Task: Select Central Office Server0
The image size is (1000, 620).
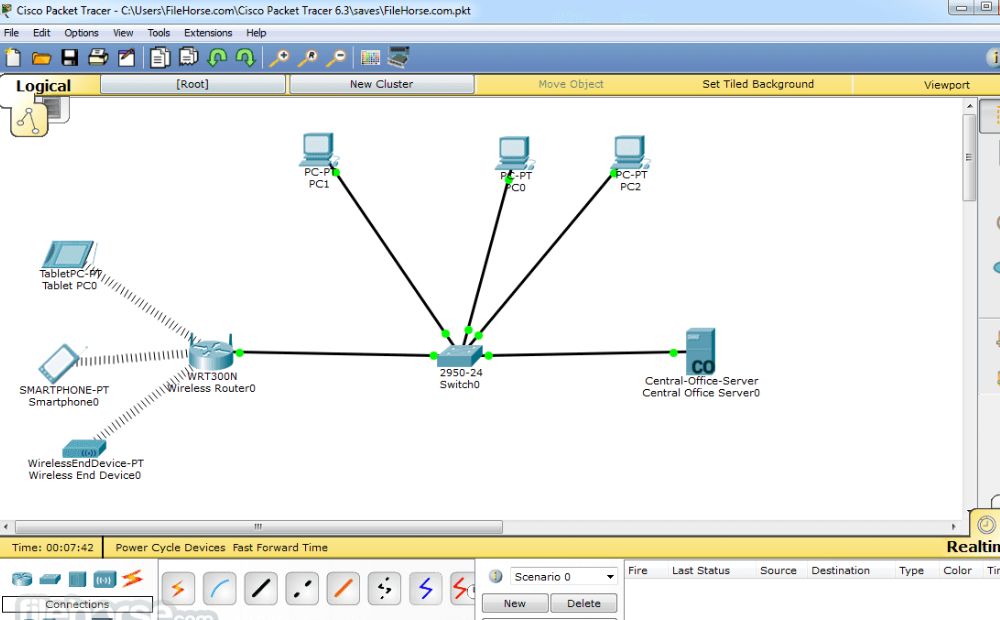Action: point(700,351)
